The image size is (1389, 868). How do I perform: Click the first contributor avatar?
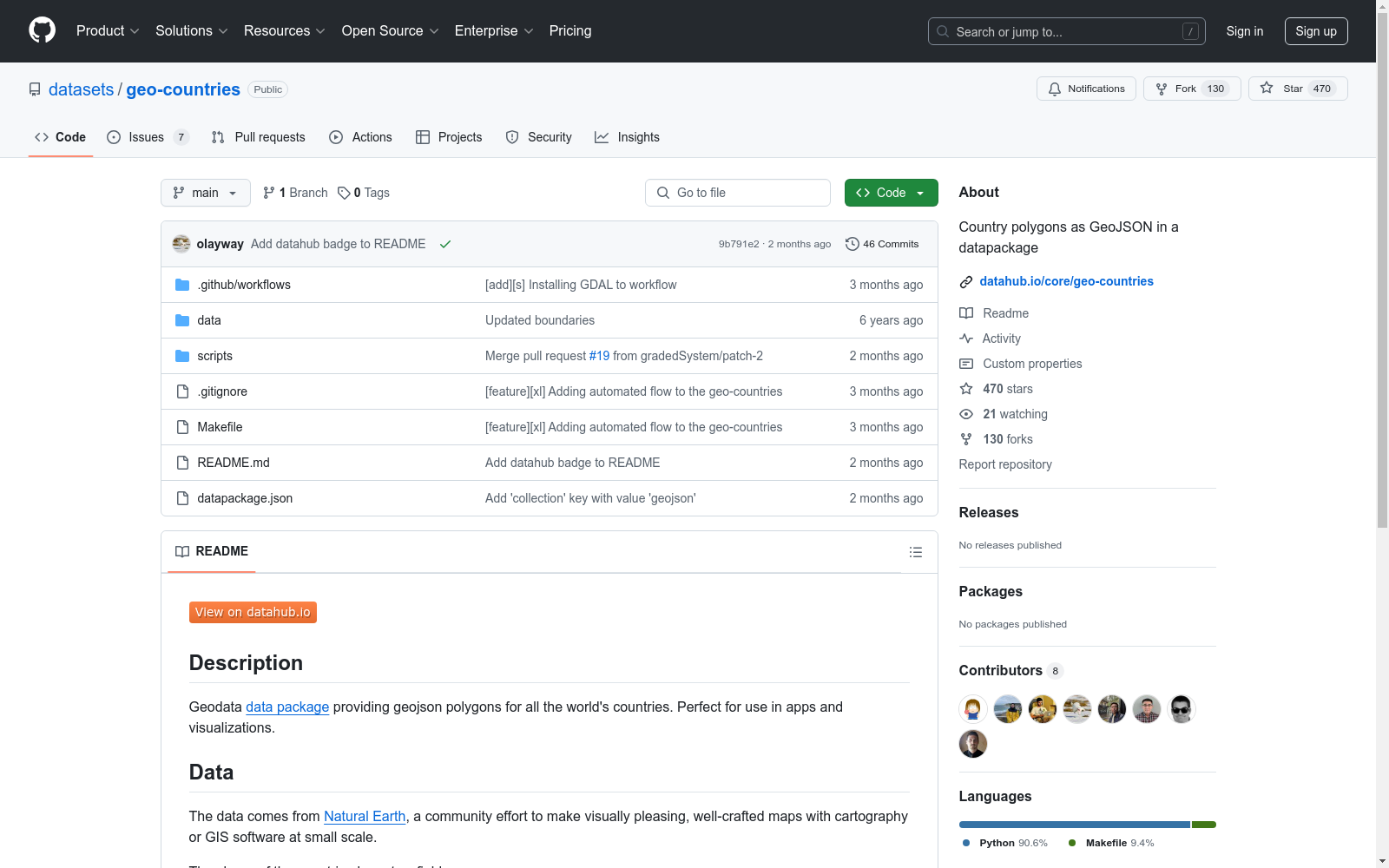click(973, 709)
